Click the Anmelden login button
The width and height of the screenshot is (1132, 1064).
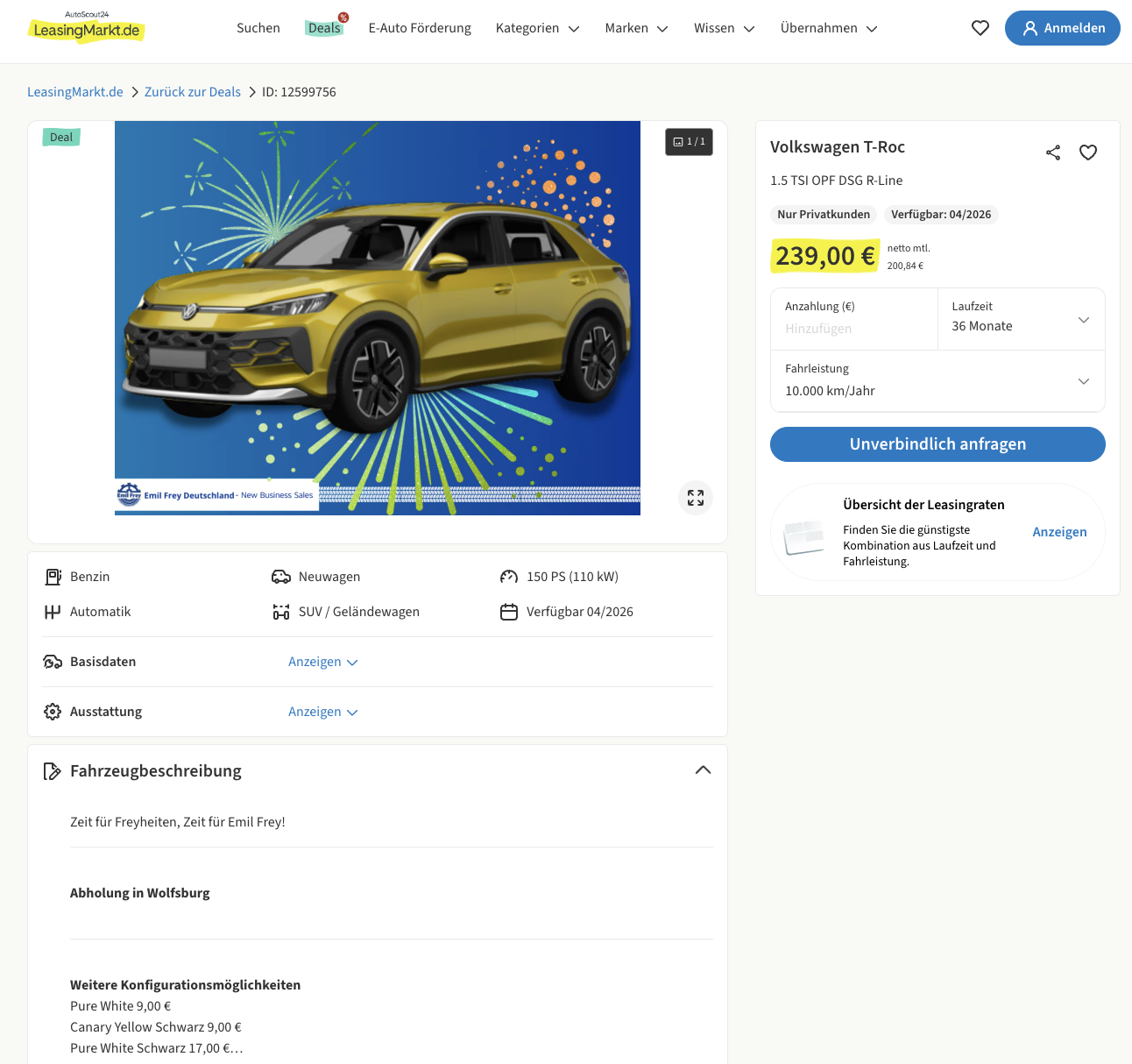1062,28
